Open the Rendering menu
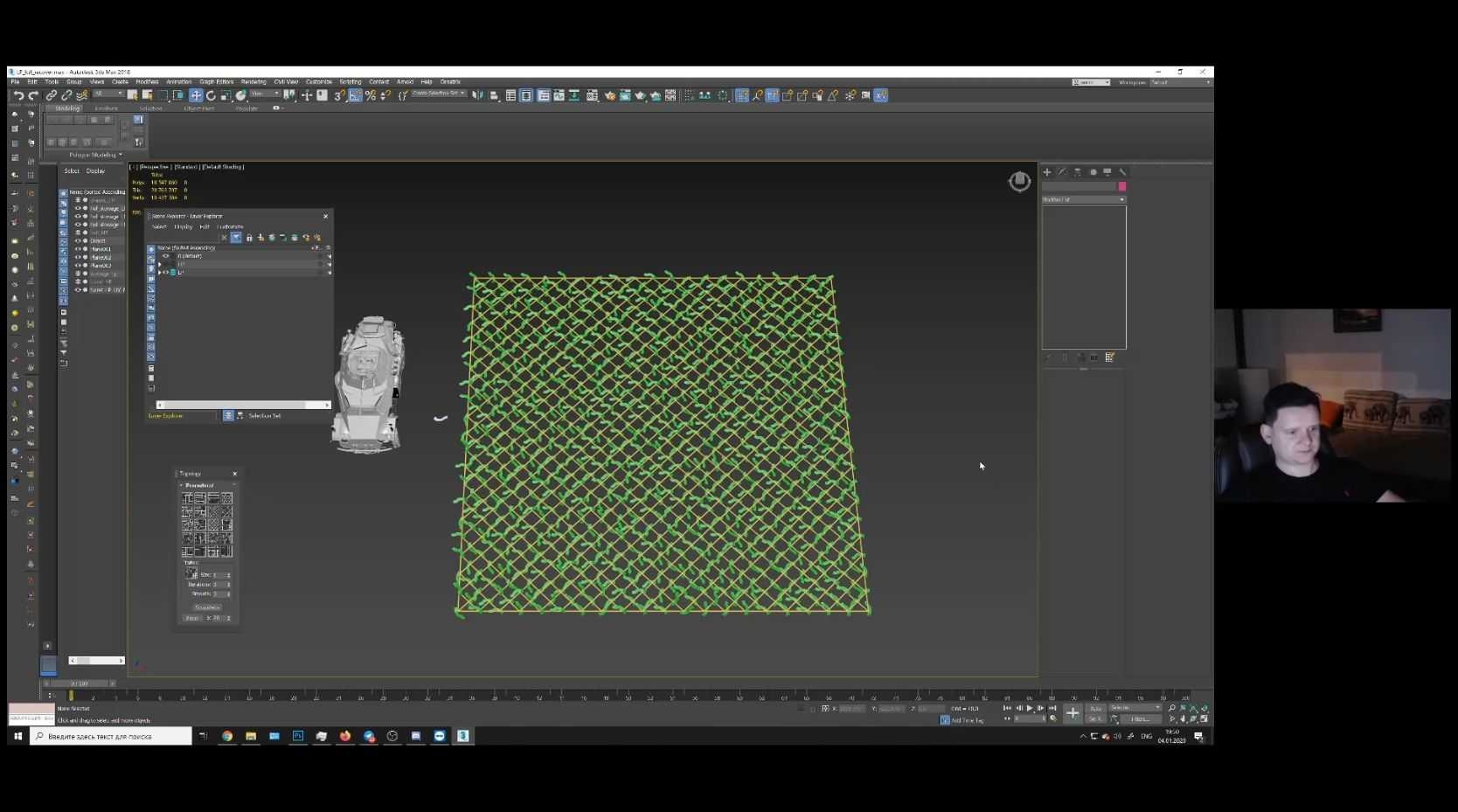The image size is (1458, 812). pos(253,82)
